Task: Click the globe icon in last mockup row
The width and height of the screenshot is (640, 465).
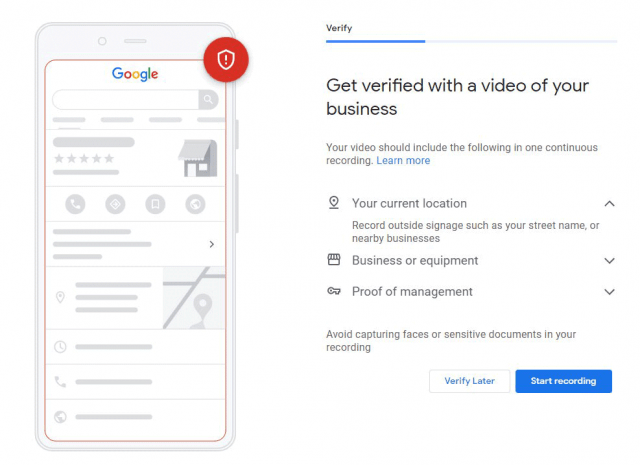Action: click(x=60, y=417)
